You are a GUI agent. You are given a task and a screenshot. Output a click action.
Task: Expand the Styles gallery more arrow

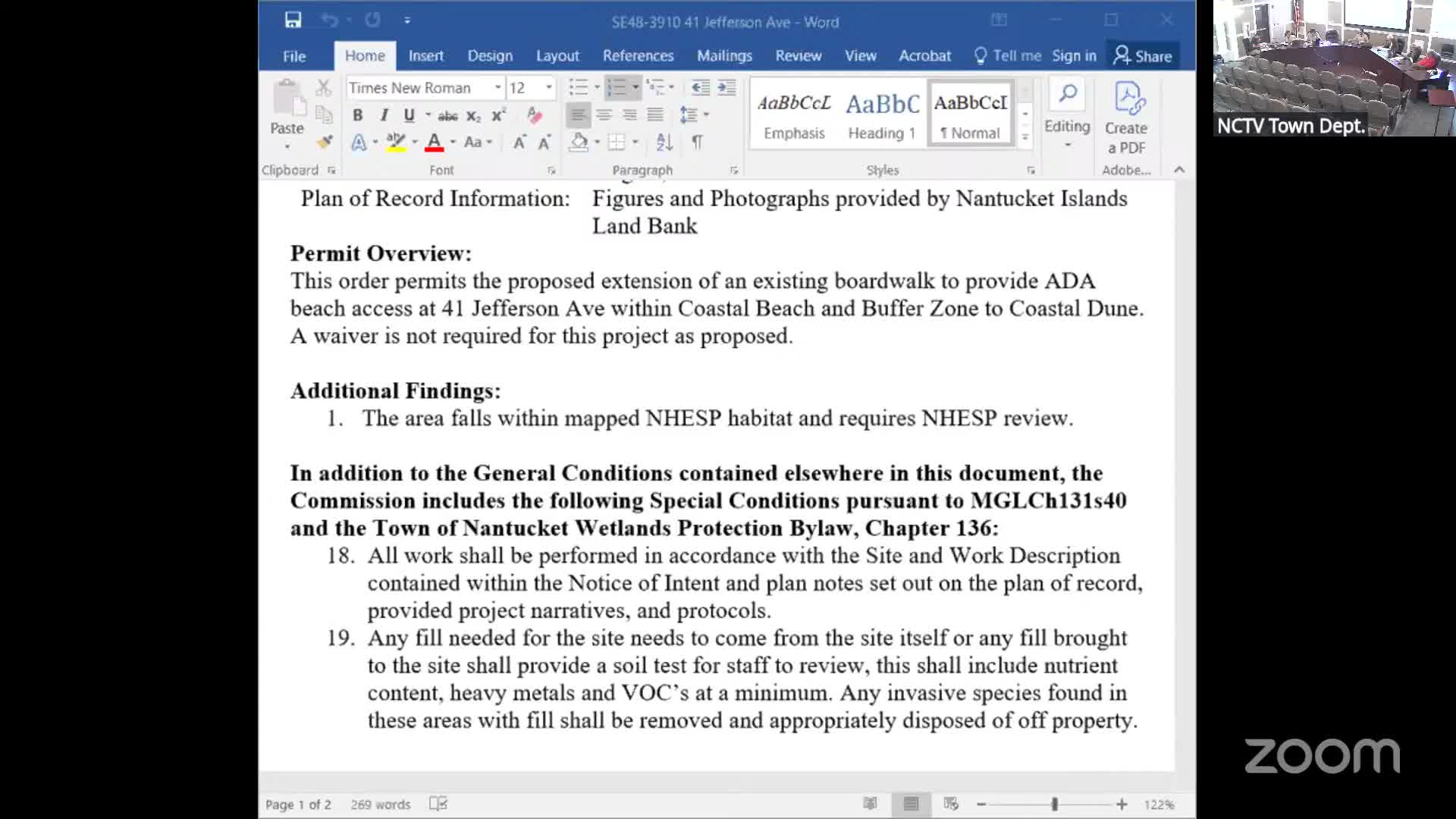click(x=1025, y=137)
